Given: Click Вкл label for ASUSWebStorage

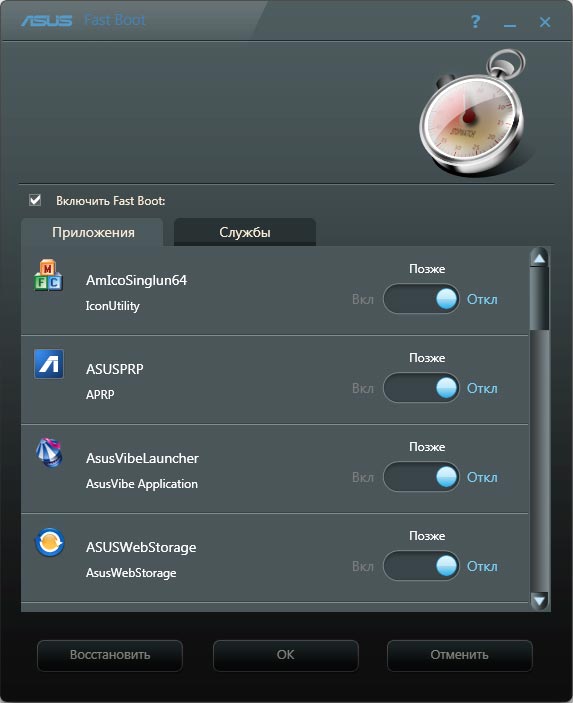Looking at the screenshot, I should point(363,566).
